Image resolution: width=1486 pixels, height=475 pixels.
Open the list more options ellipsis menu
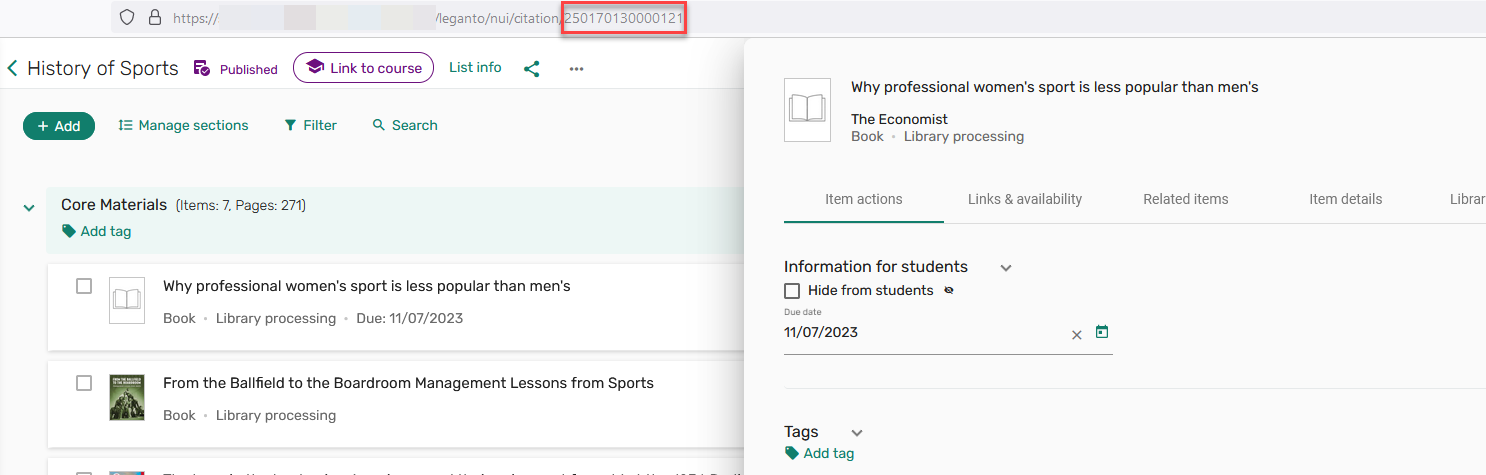576,69
